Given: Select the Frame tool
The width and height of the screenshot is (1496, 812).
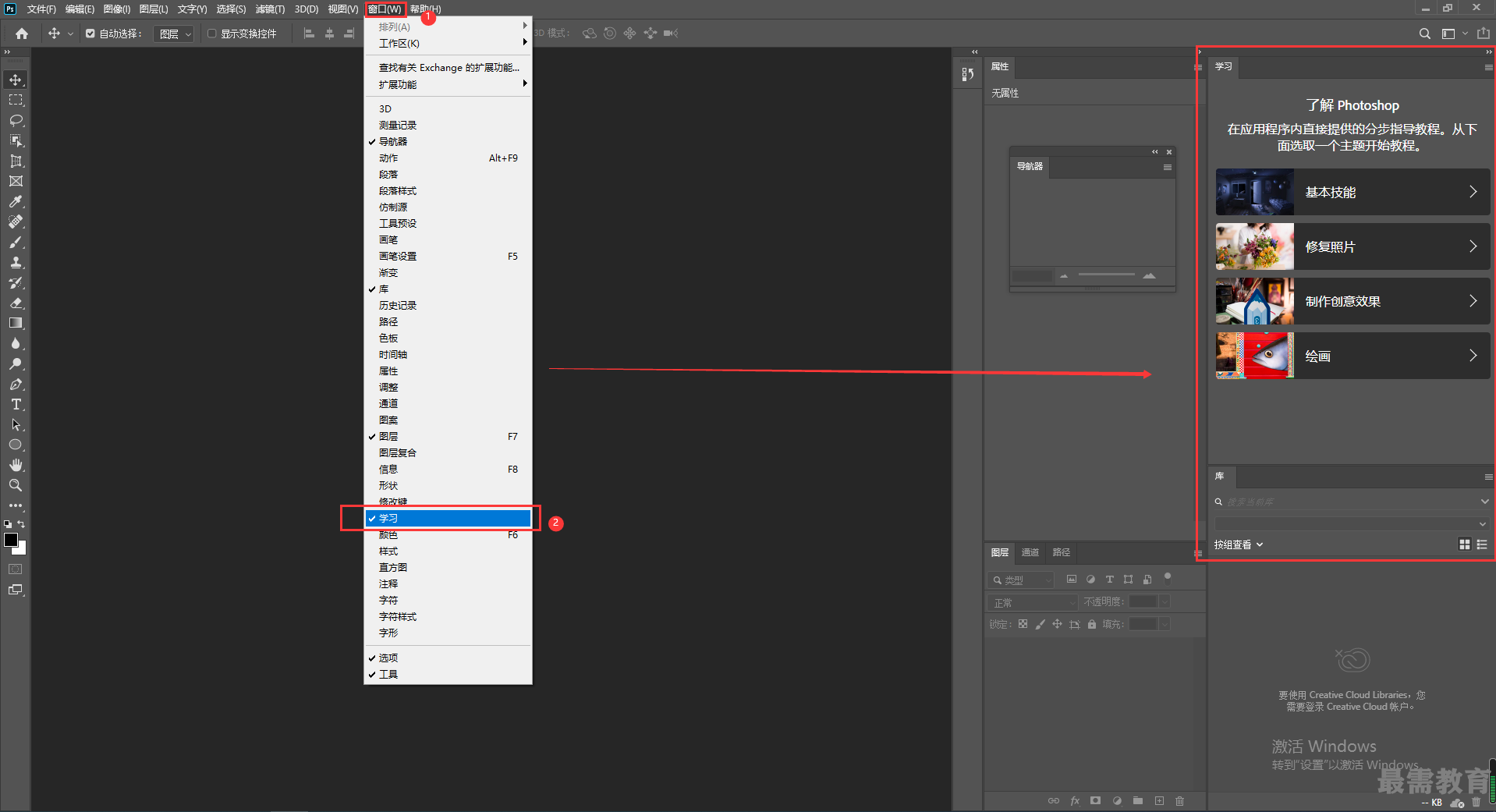Looking at the screenshot, I should 16,181.
